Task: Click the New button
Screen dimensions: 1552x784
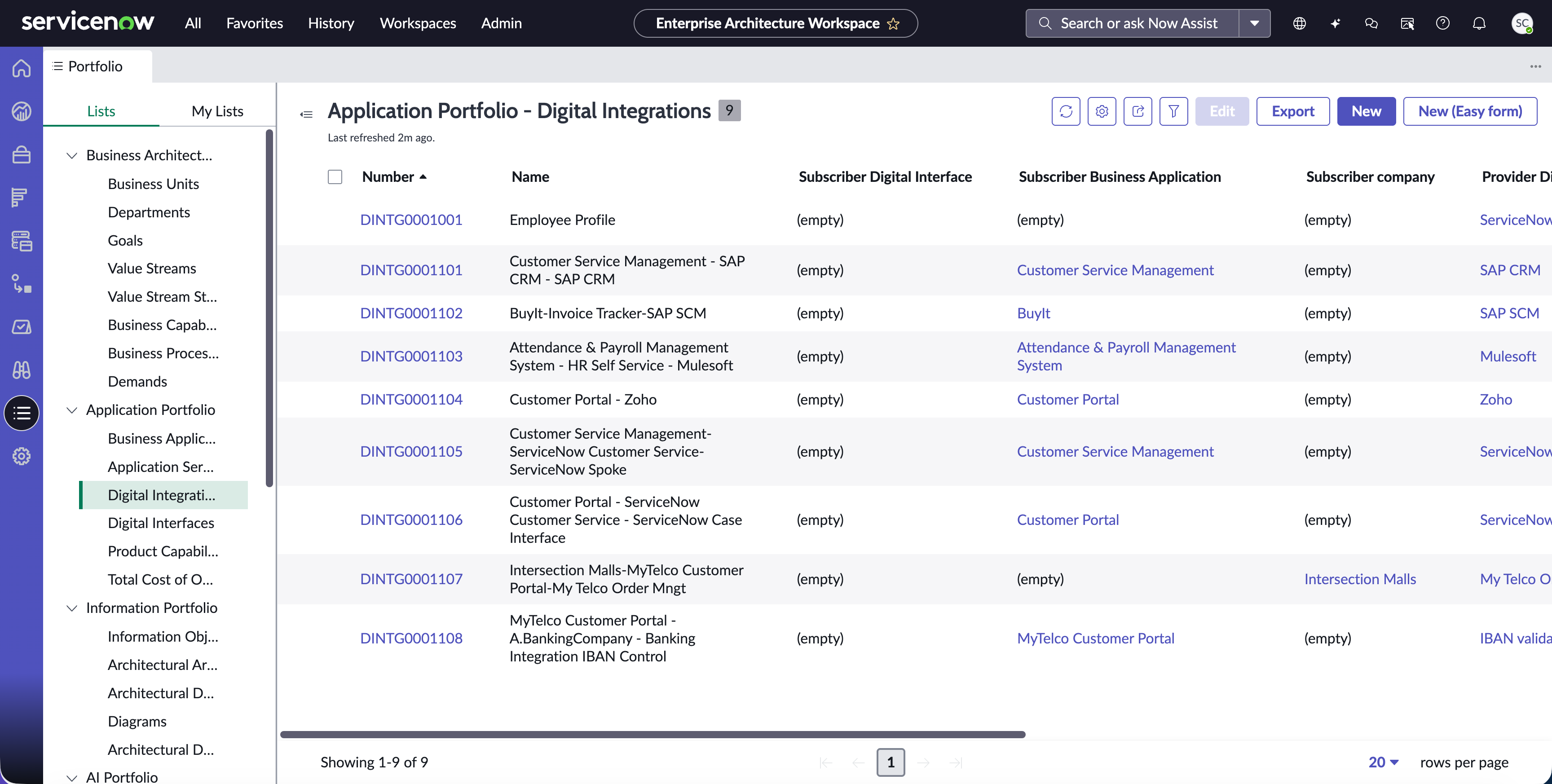Action: pyautogui.click(x=1366, y=111)
